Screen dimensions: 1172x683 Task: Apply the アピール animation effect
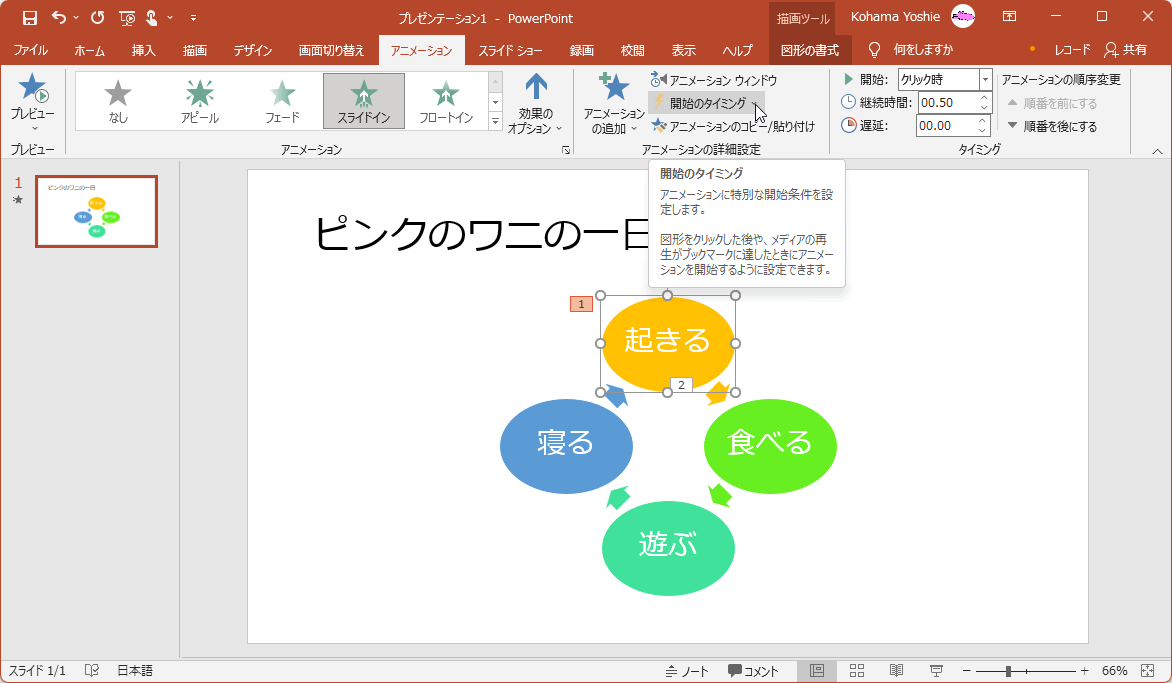pos(199,100)
